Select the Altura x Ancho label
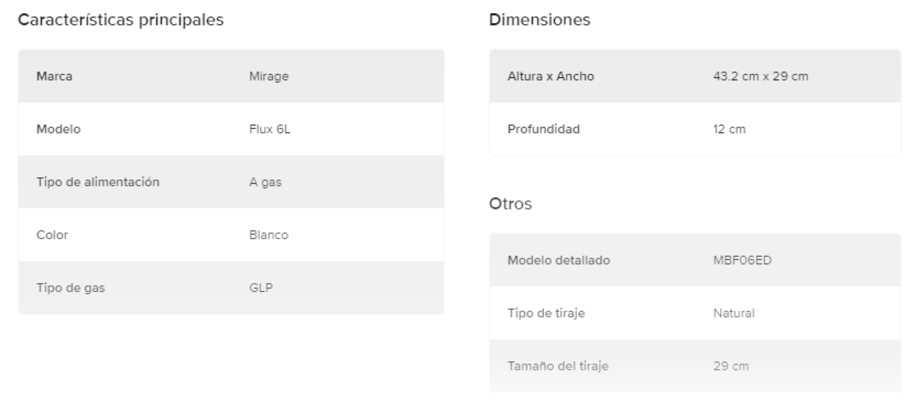The width and height of the screenshot is (916, 400). pos(551,76)
